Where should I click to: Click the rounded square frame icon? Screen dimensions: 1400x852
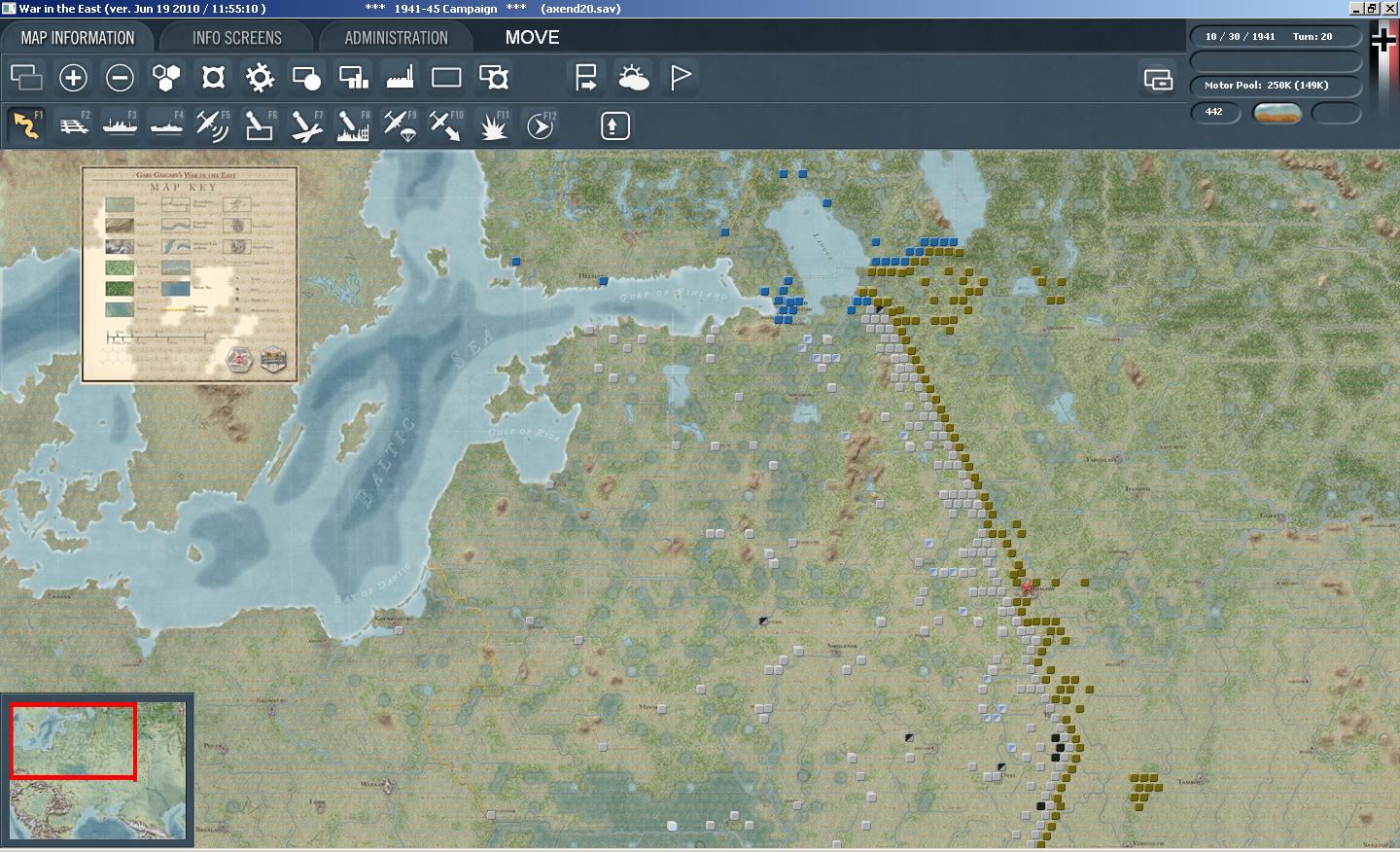click(x=213, y=78)
